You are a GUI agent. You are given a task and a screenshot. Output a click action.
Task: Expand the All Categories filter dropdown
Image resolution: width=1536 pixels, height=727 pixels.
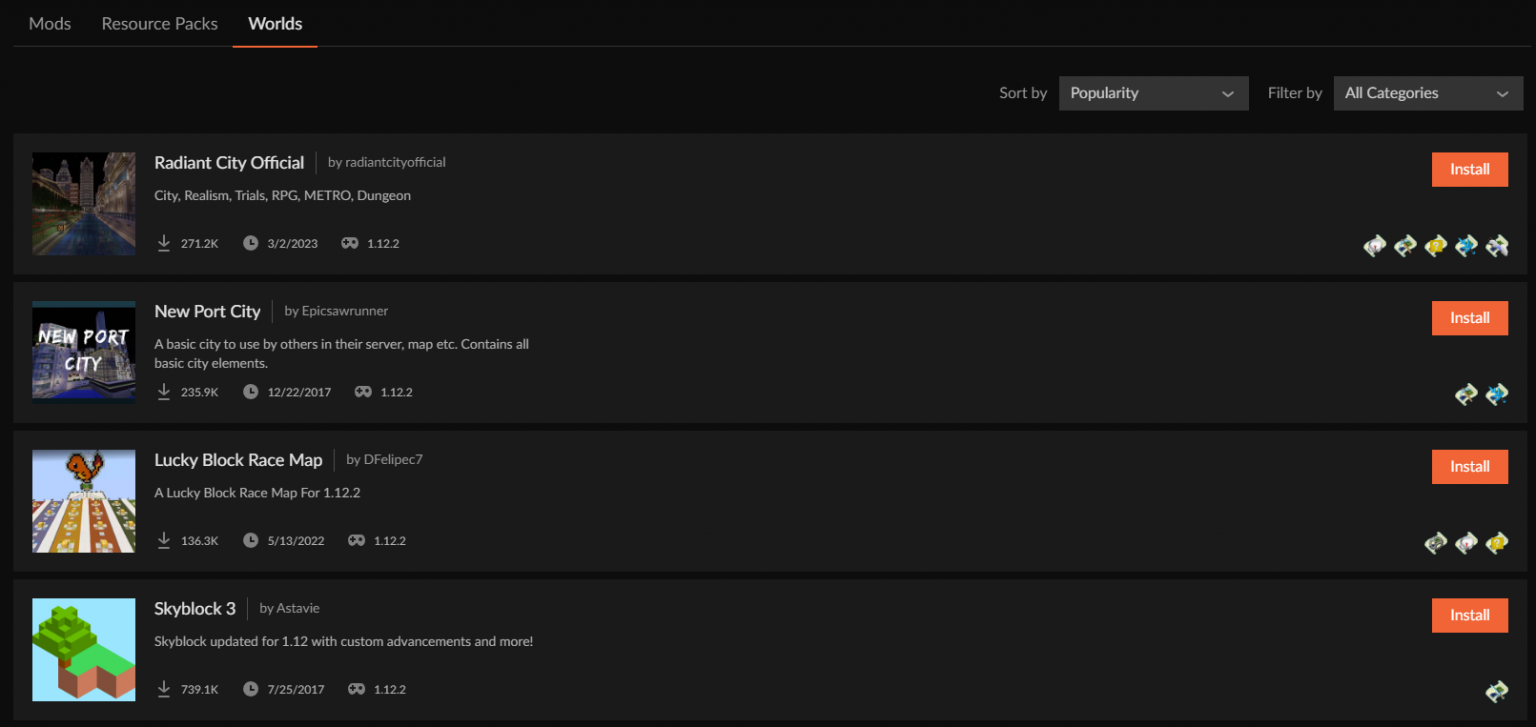point(1428,92)
